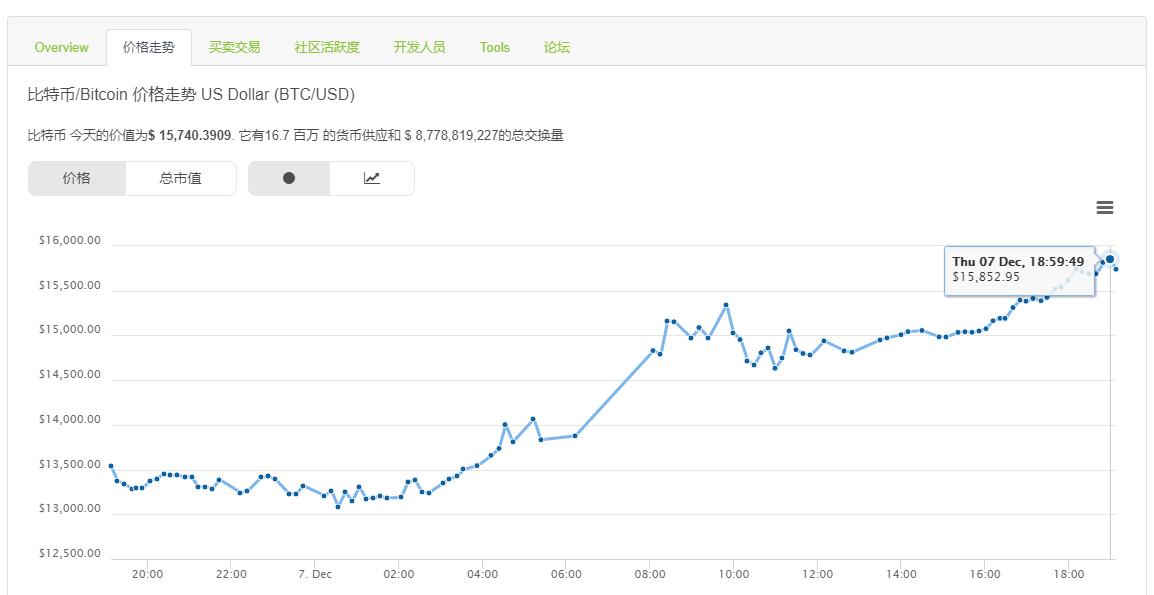The image size is (1154, 595).
Task: Open the chart hamburger context menu
Action: click(1105, 208)
